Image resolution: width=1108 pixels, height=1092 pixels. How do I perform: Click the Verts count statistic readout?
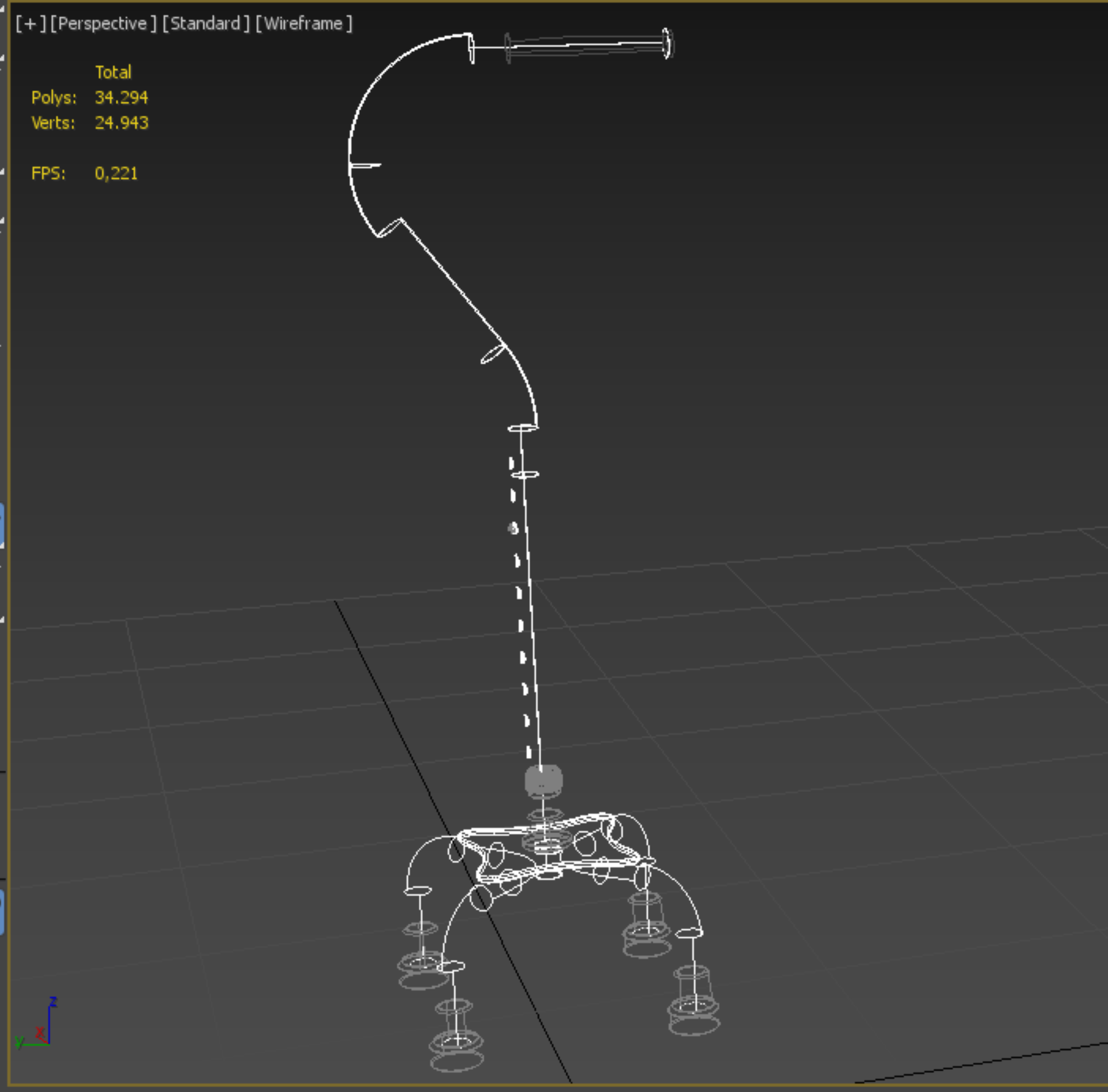(x=121, y=123)
